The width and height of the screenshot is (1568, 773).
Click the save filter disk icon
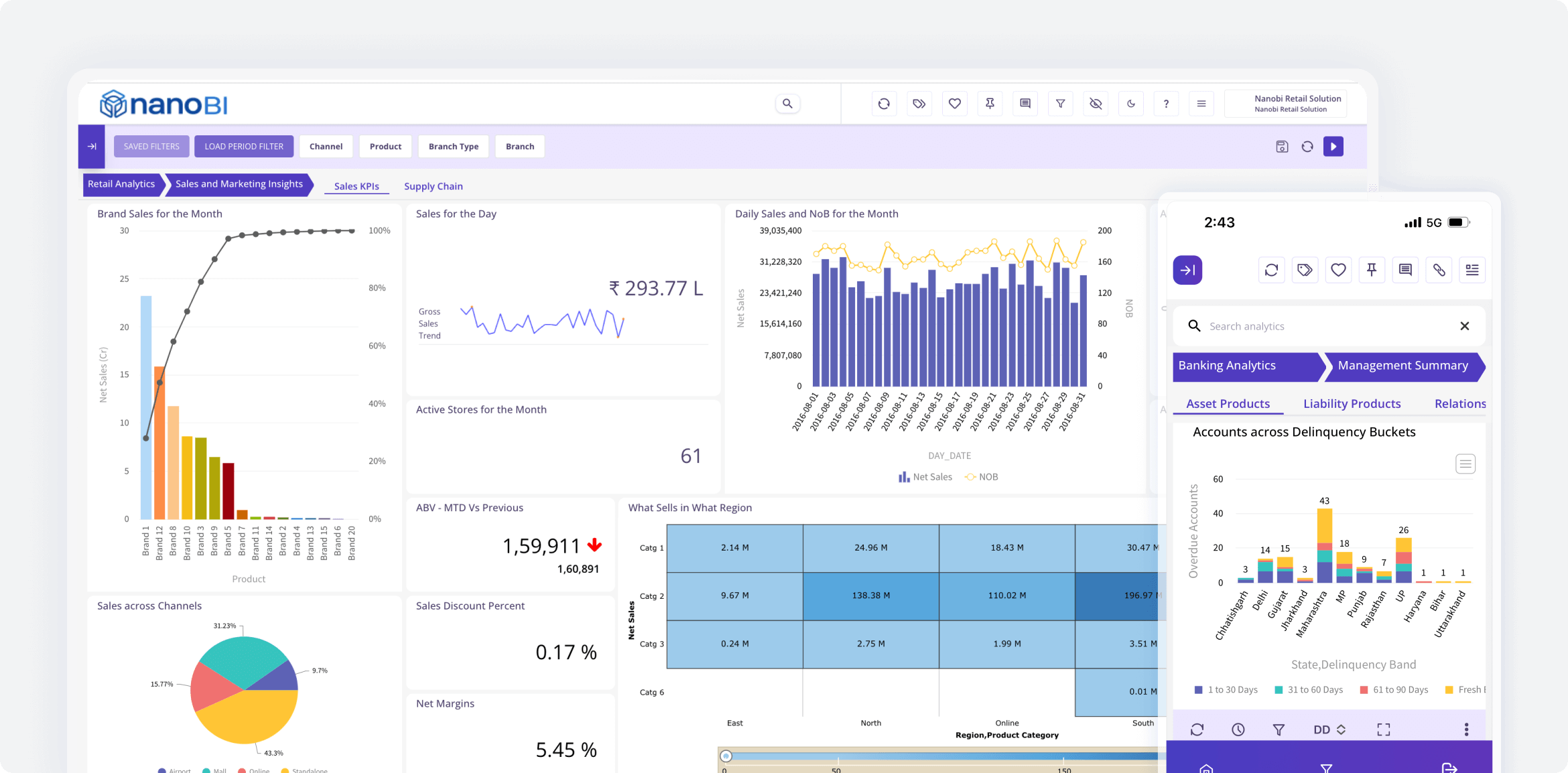pos(1282,147)
